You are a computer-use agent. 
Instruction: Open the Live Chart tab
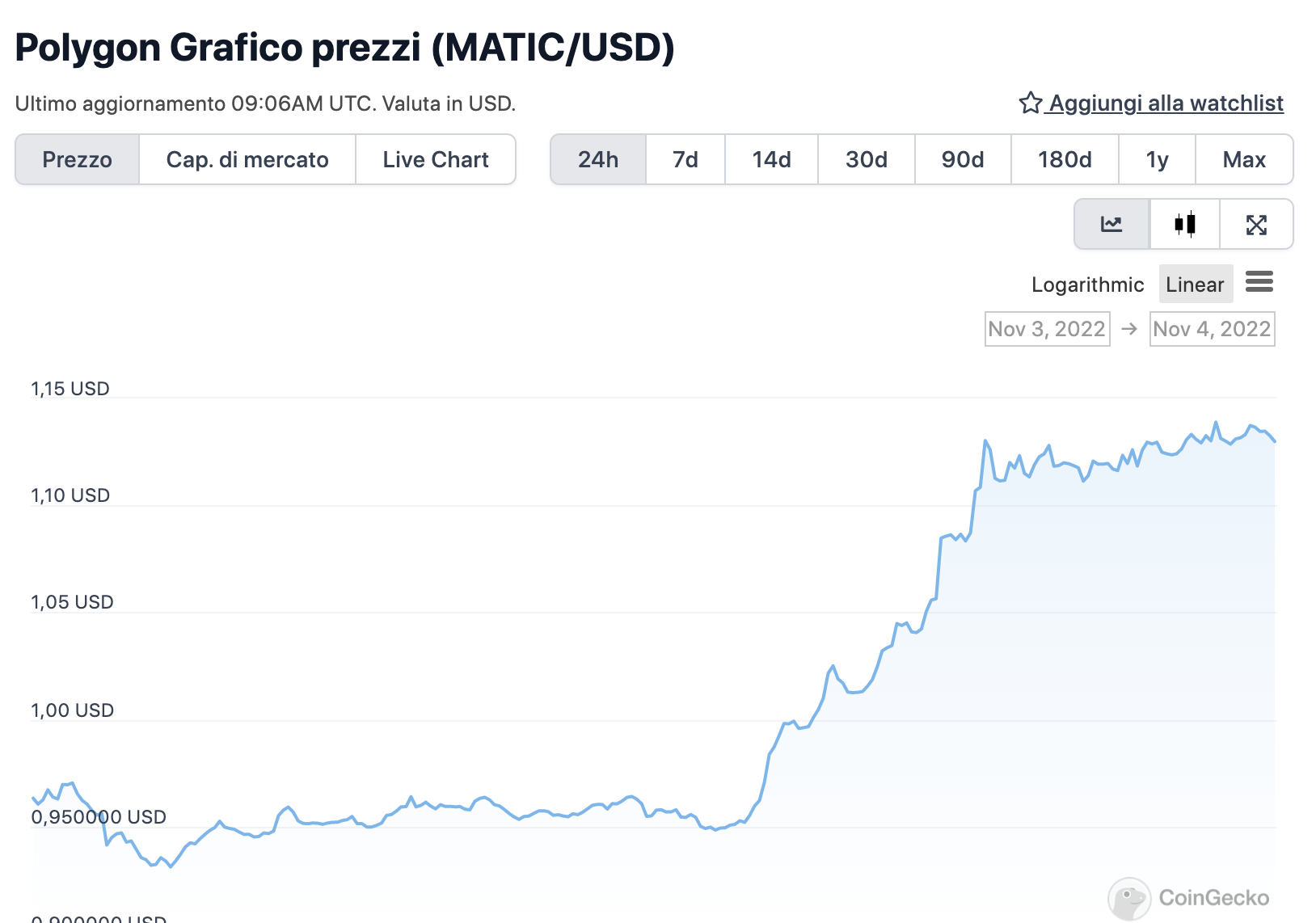[436, 159]
